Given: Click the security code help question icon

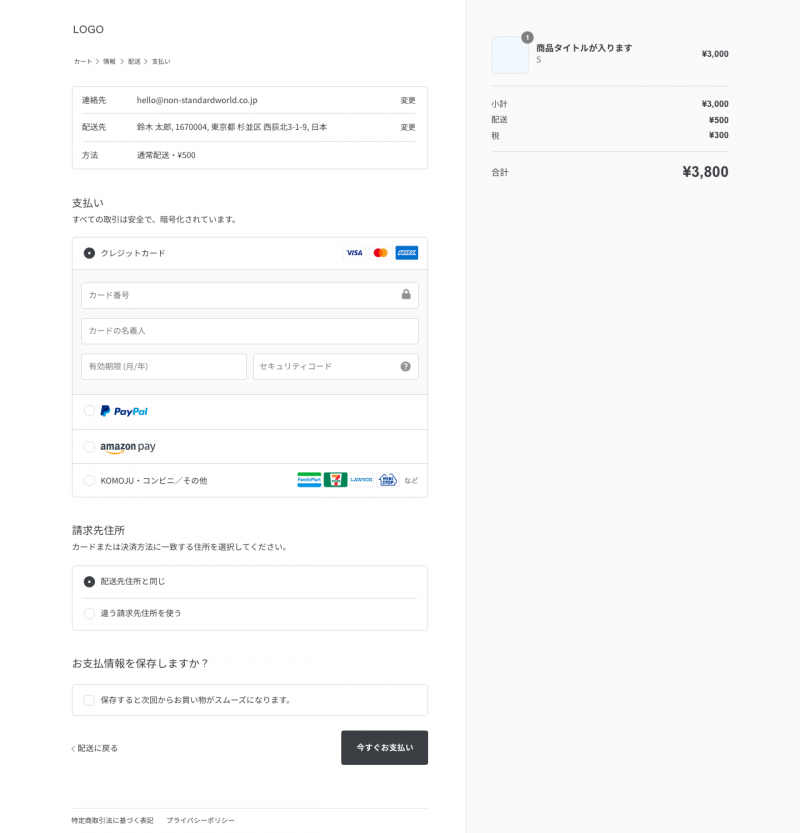Looking at the screenshot, I should tap(405, 367).
